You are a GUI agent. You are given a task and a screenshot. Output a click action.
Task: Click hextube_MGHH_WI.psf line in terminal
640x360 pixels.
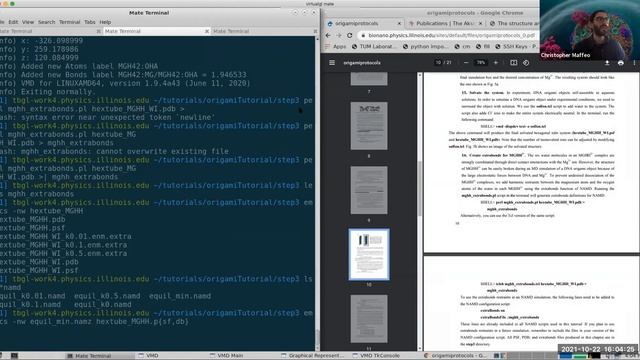(39, 271)
